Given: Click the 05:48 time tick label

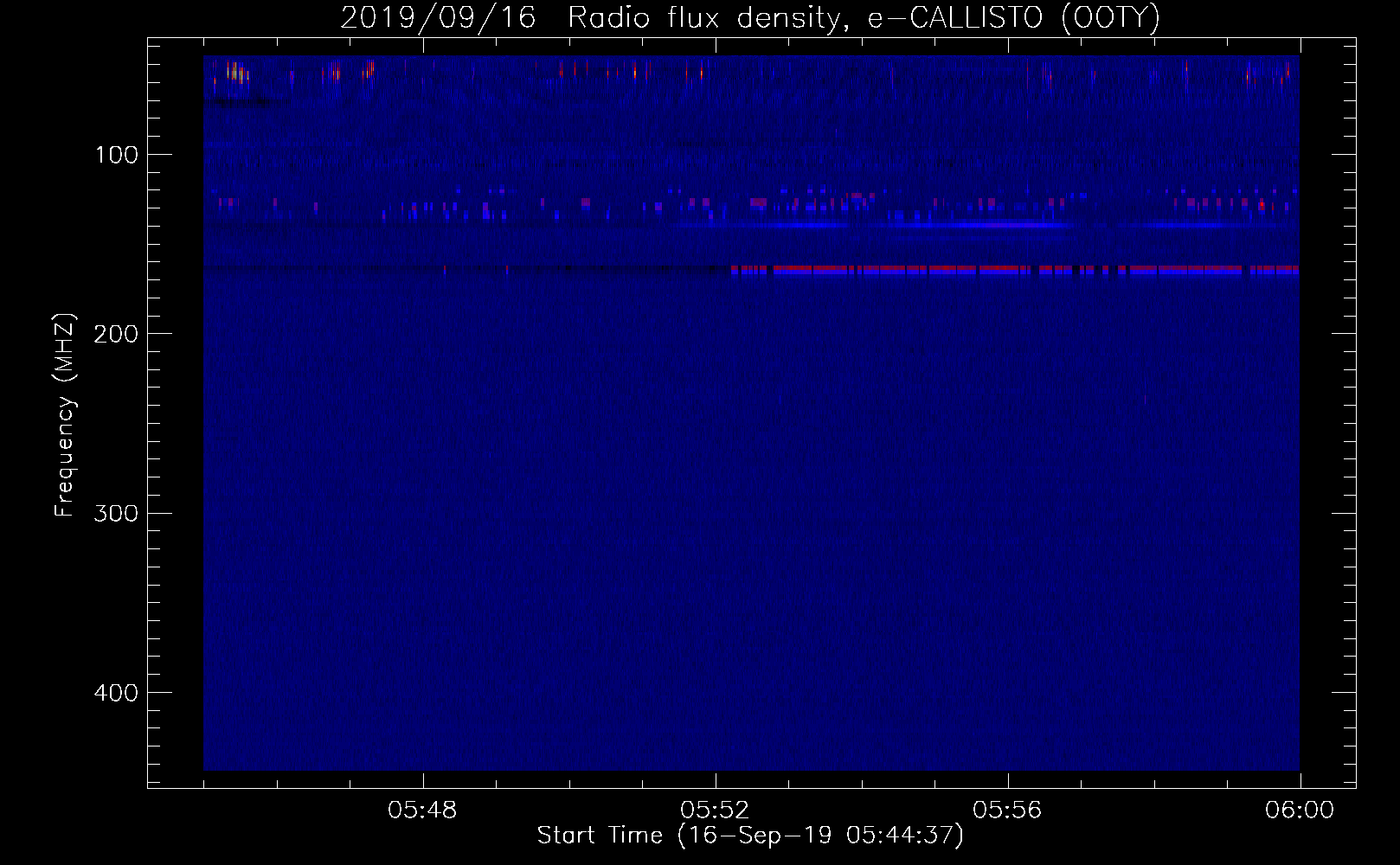Looking at the screenshot, I should [x=423, y=811].
